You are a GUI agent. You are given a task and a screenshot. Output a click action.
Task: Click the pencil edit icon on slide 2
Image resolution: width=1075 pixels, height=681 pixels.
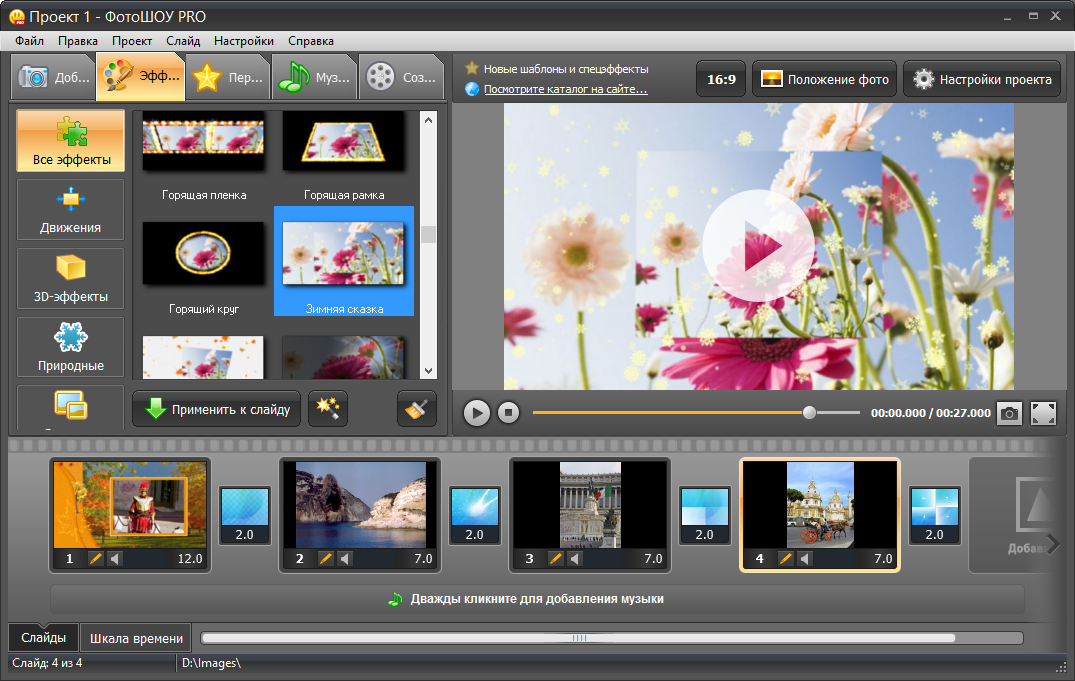coord(326,559)
